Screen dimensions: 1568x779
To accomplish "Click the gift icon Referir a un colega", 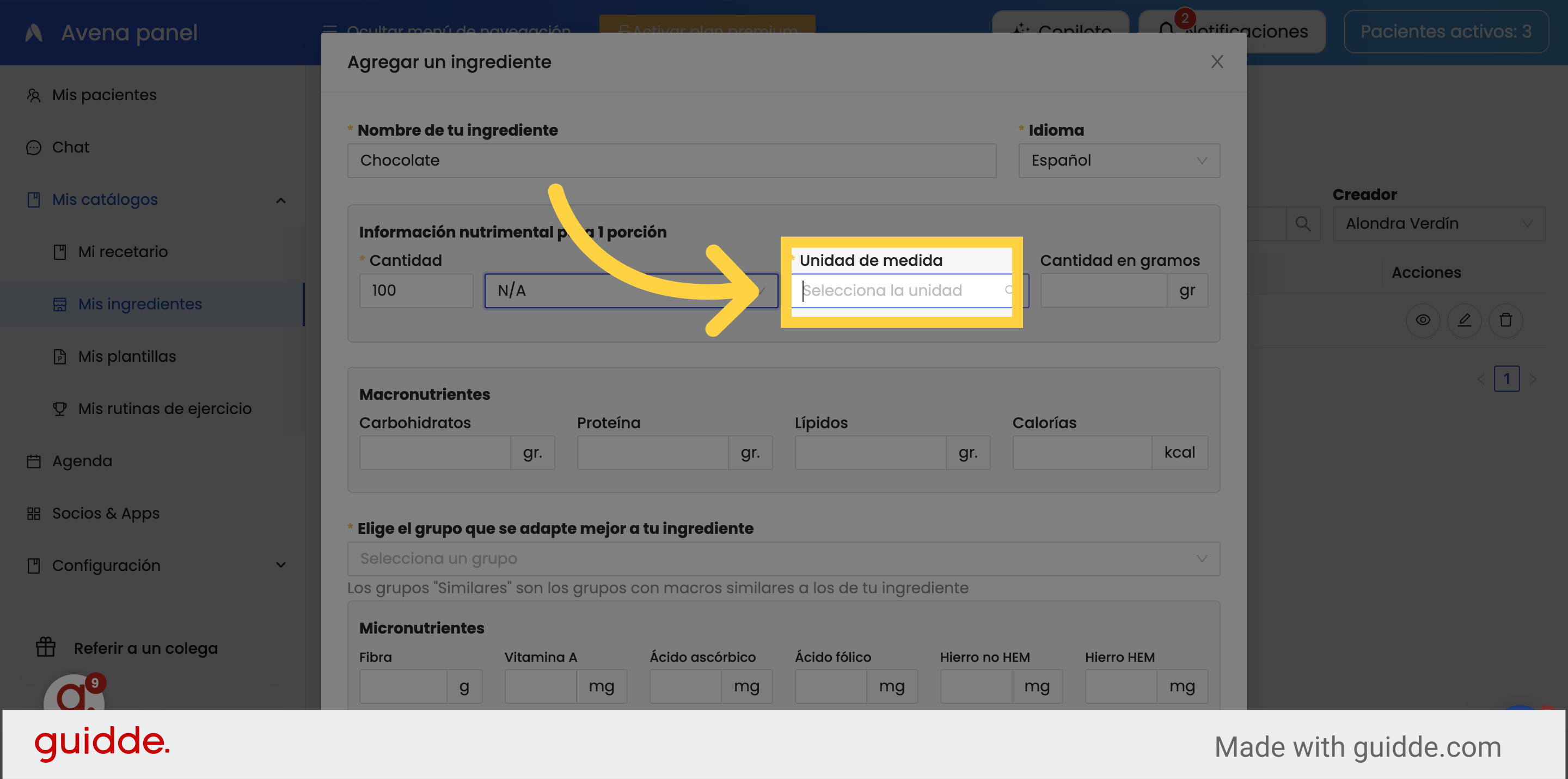I will (x=46, y=647).
